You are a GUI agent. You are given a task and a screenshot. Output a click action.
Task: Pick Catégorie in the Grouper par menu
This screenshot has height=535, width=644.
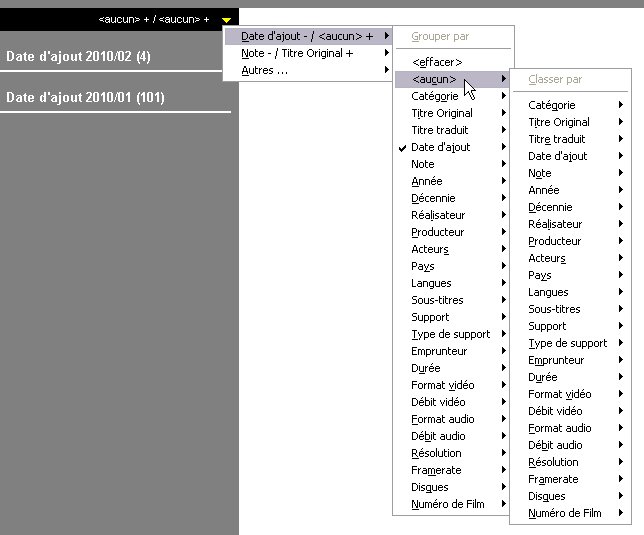point(451,96)
